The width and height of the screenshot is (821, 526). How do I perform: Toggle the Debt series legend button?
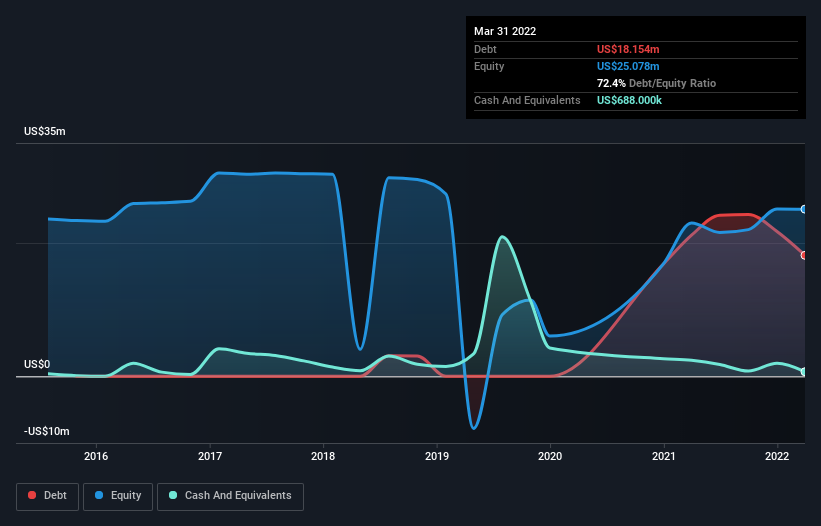point(47,496)
